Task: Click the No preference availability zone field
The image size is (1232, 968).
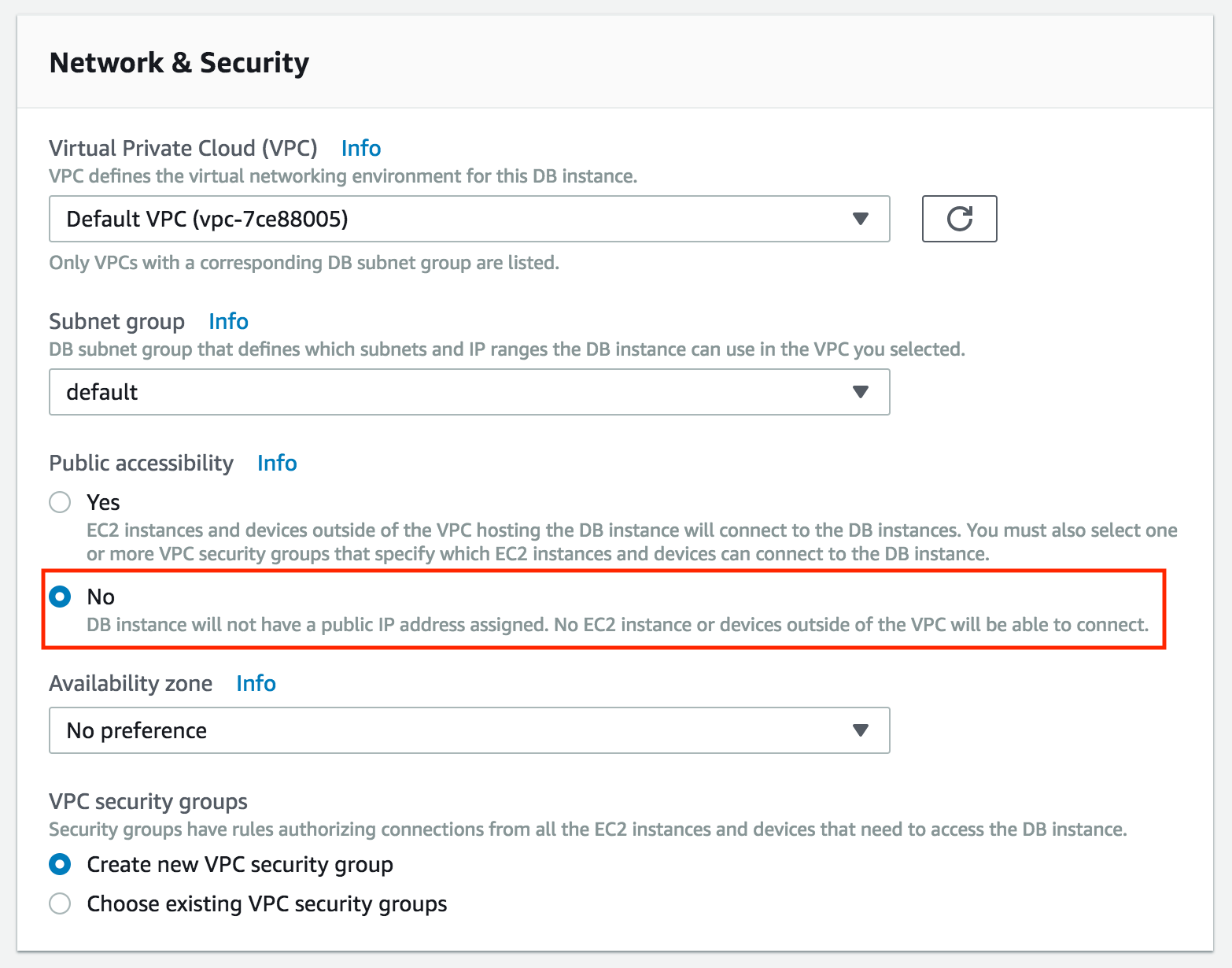Action: click(393, 730)
